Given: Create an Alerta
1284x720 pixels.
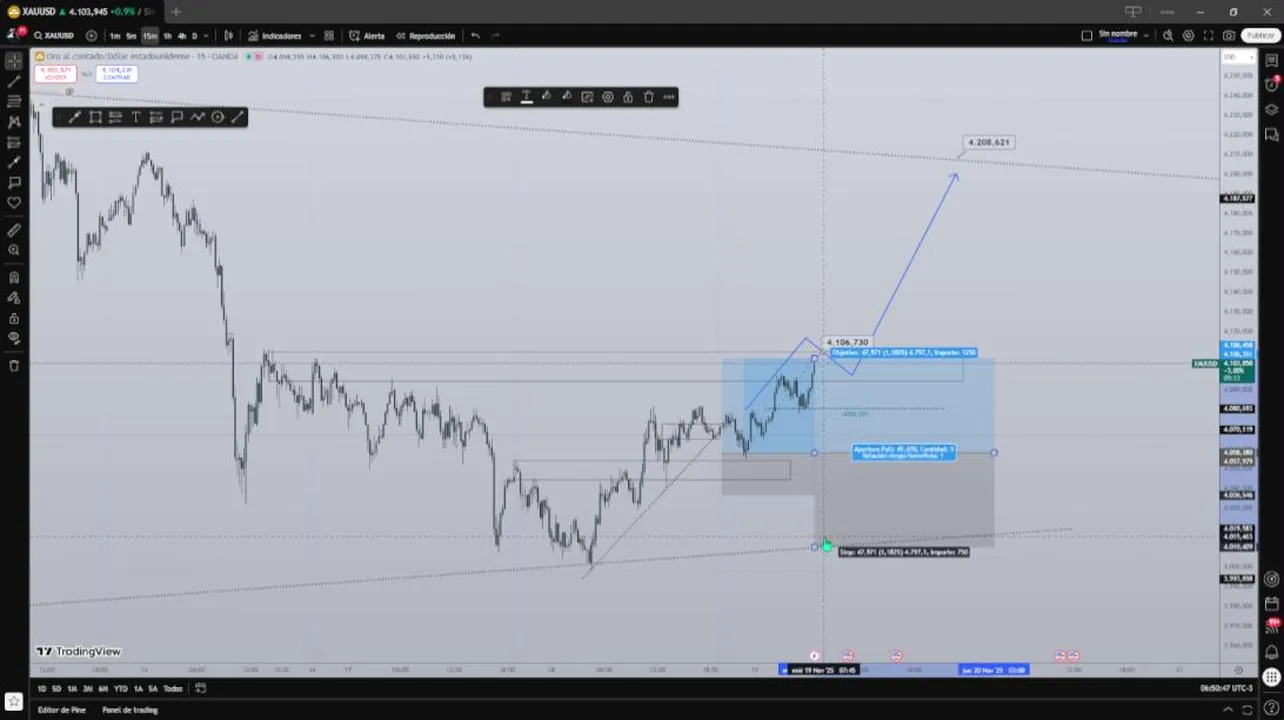Looking at the screenshot, I should click(367, 35).
